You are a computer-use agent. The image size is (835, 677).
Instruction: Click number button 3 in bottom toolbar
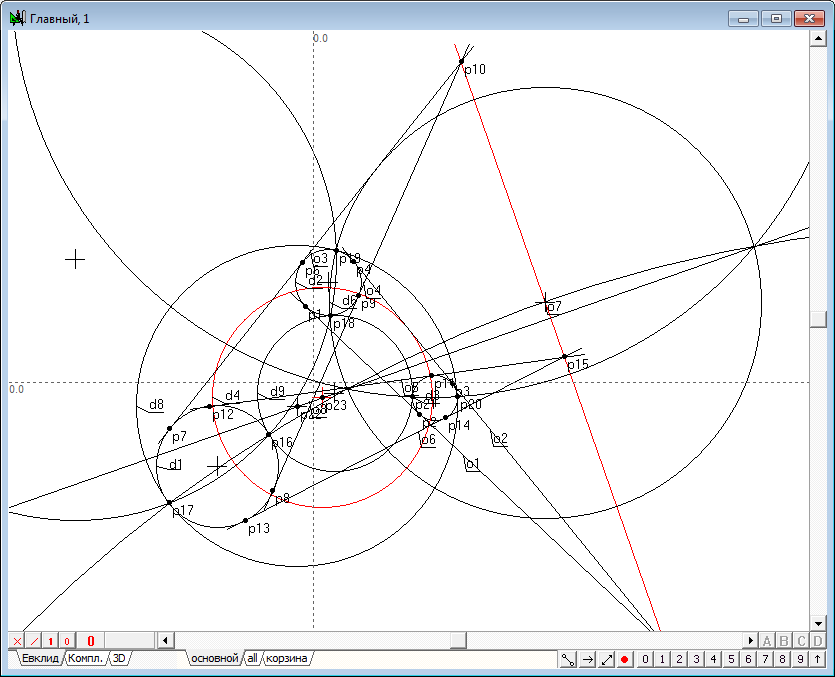coord(697,659)
